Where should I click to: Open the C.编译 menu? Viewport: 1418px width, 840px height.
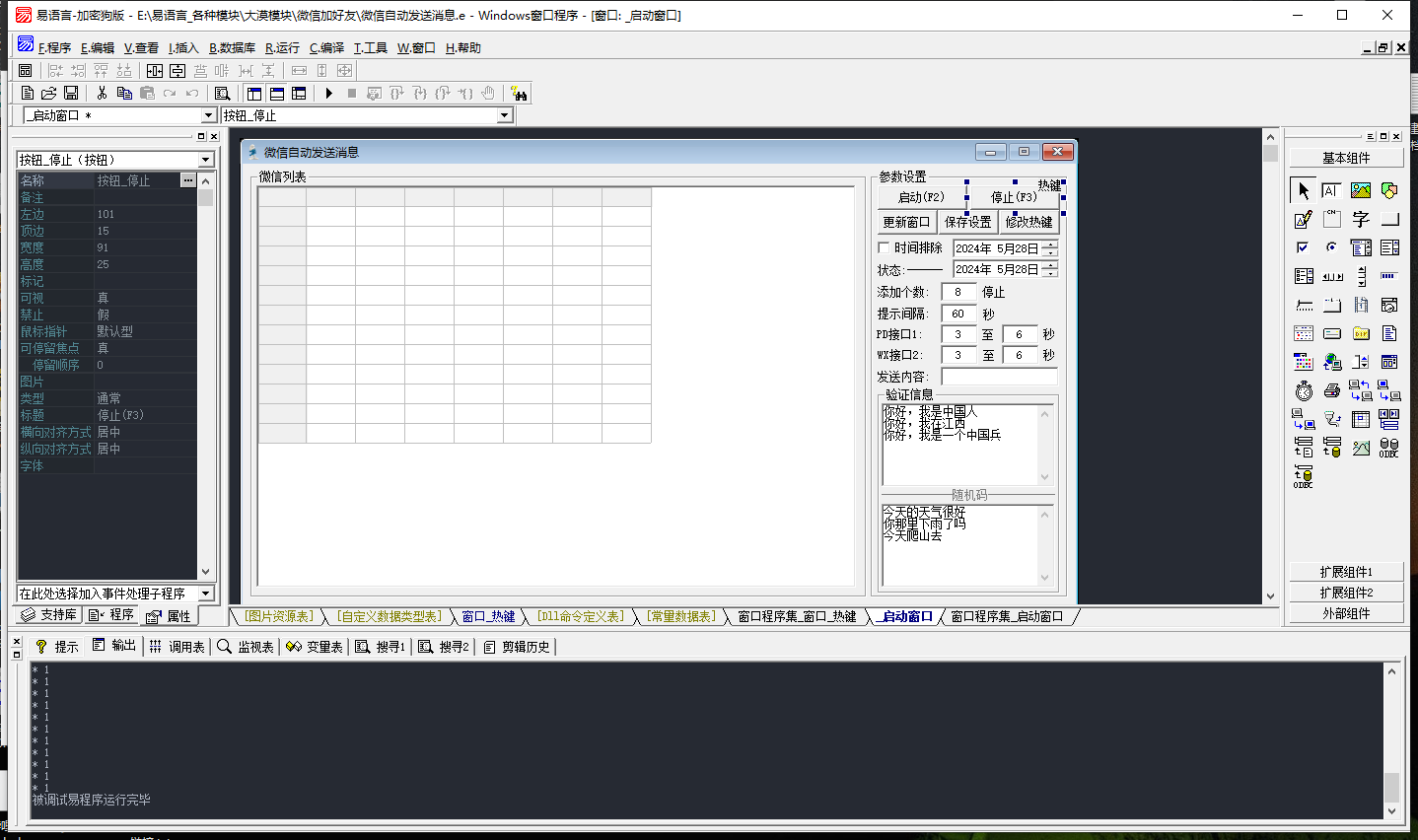(x=326, y=47)
